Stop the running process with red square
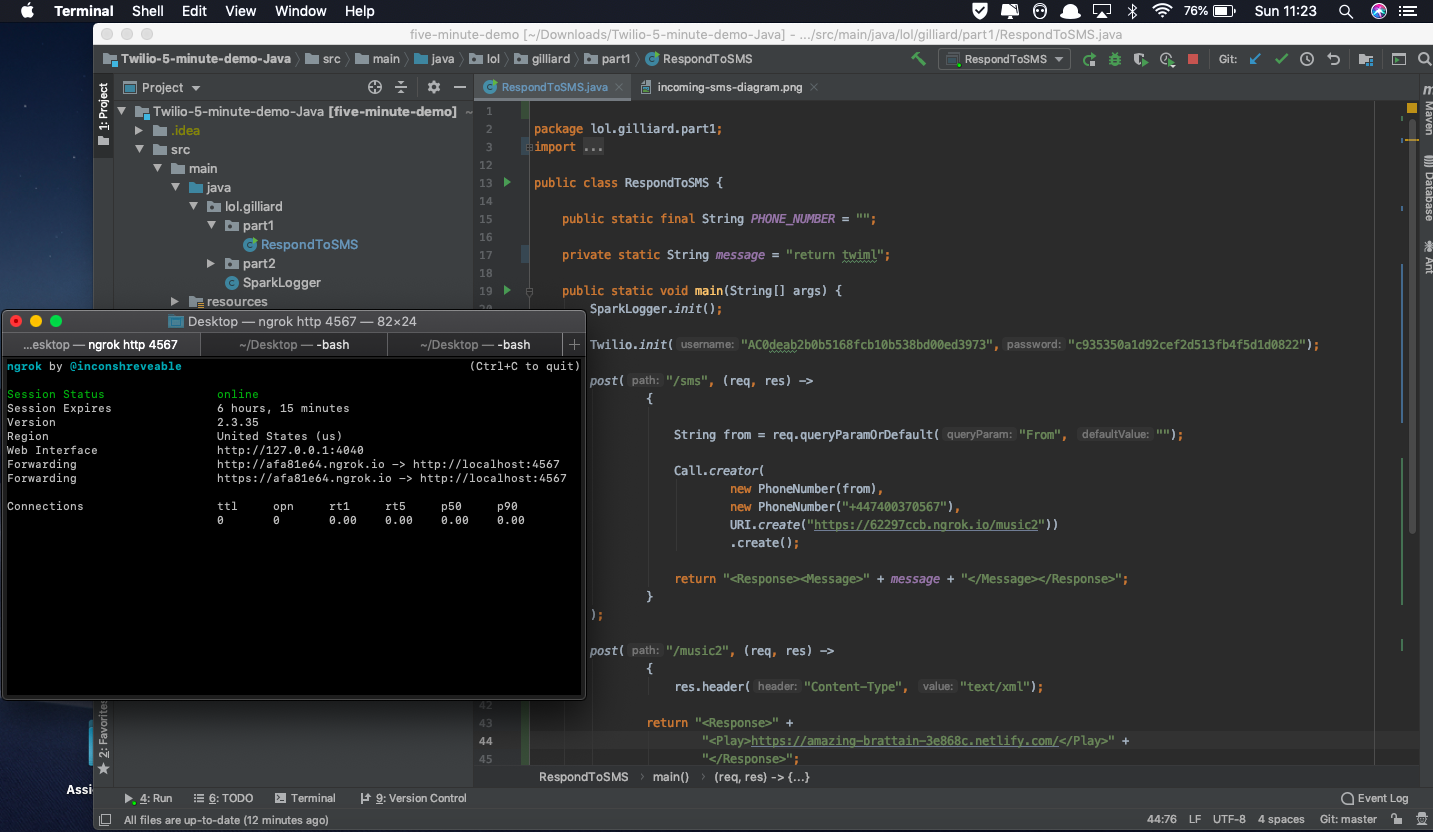This screenshot has height=832, width=1433. tap(1192, 59)
